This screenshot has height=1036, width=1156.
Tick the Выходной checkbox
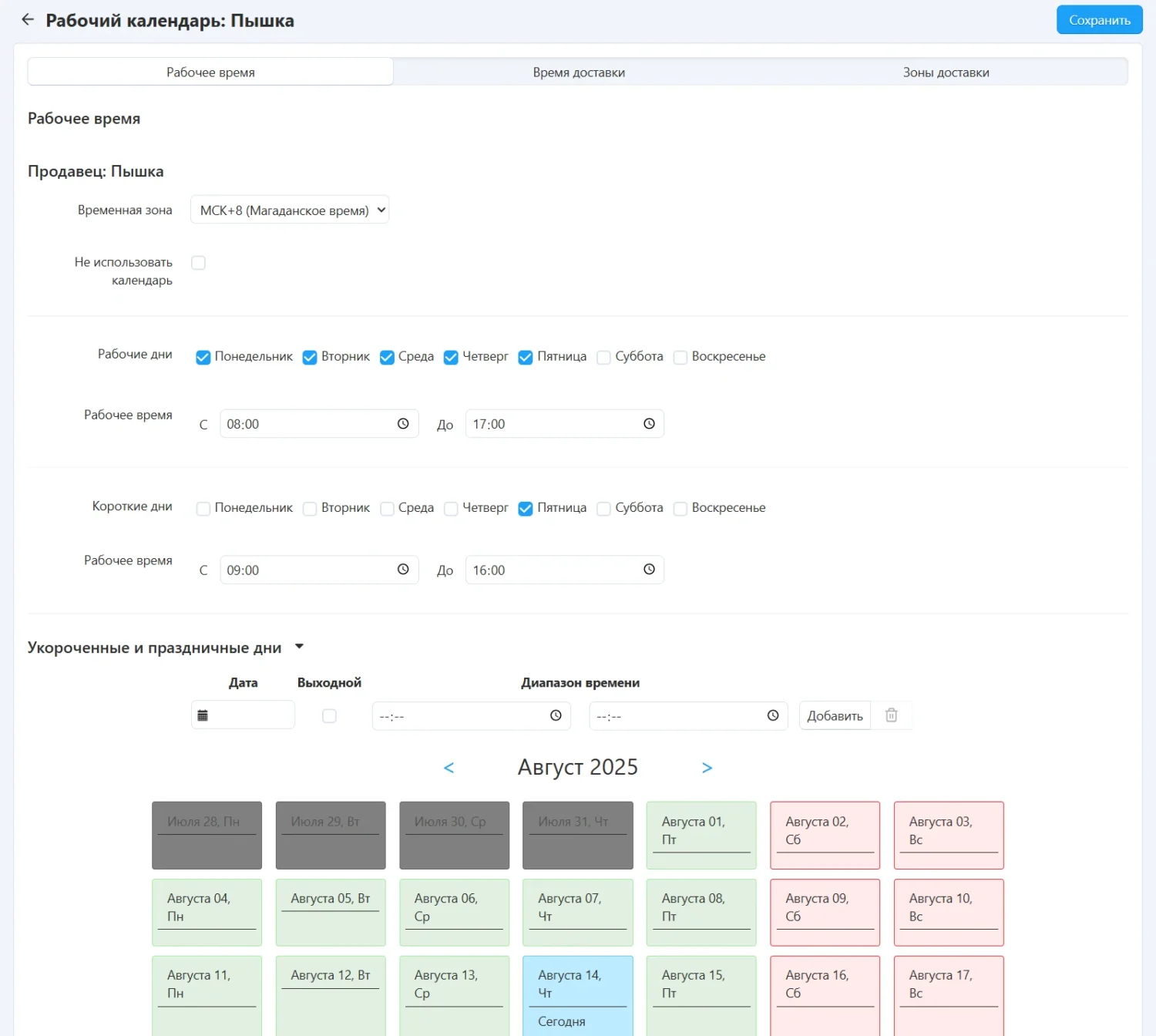(329, 716)
